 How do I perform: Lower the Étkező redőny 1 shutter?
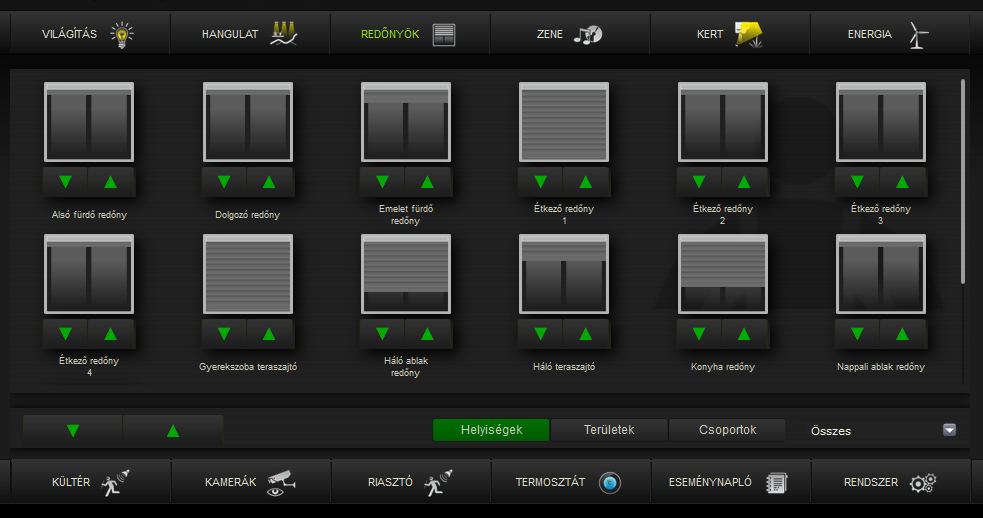click(x=540, y=182)
